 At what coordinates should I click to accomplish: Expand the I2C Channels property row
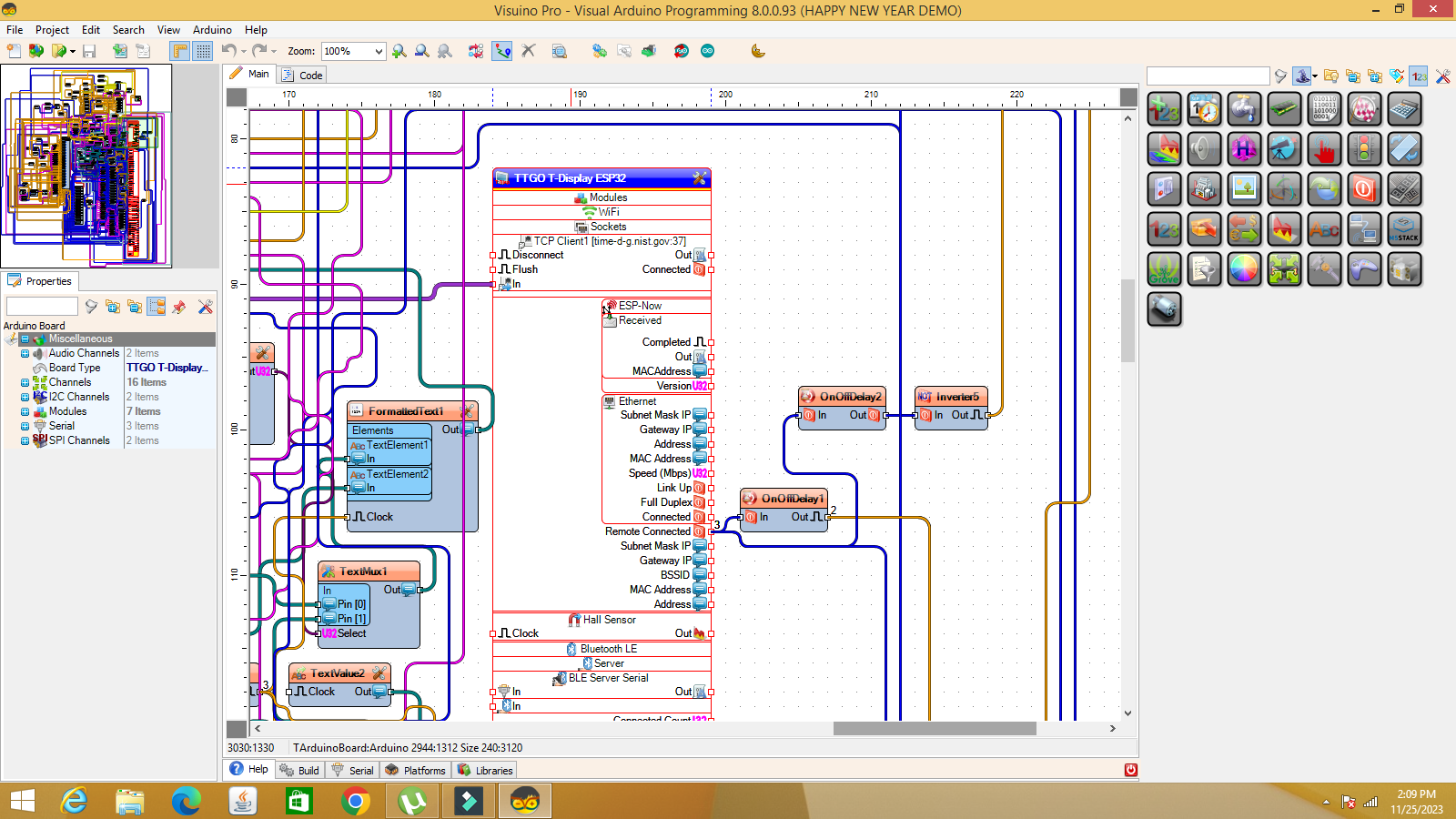point(25,397)
